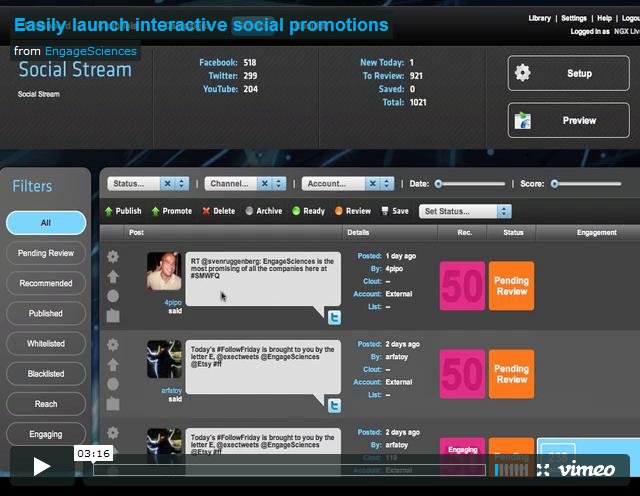Image resolution: width=640 pixels, height=496 pixels.
Task: Open the Help menu link
Action: (x=604, y=18)
